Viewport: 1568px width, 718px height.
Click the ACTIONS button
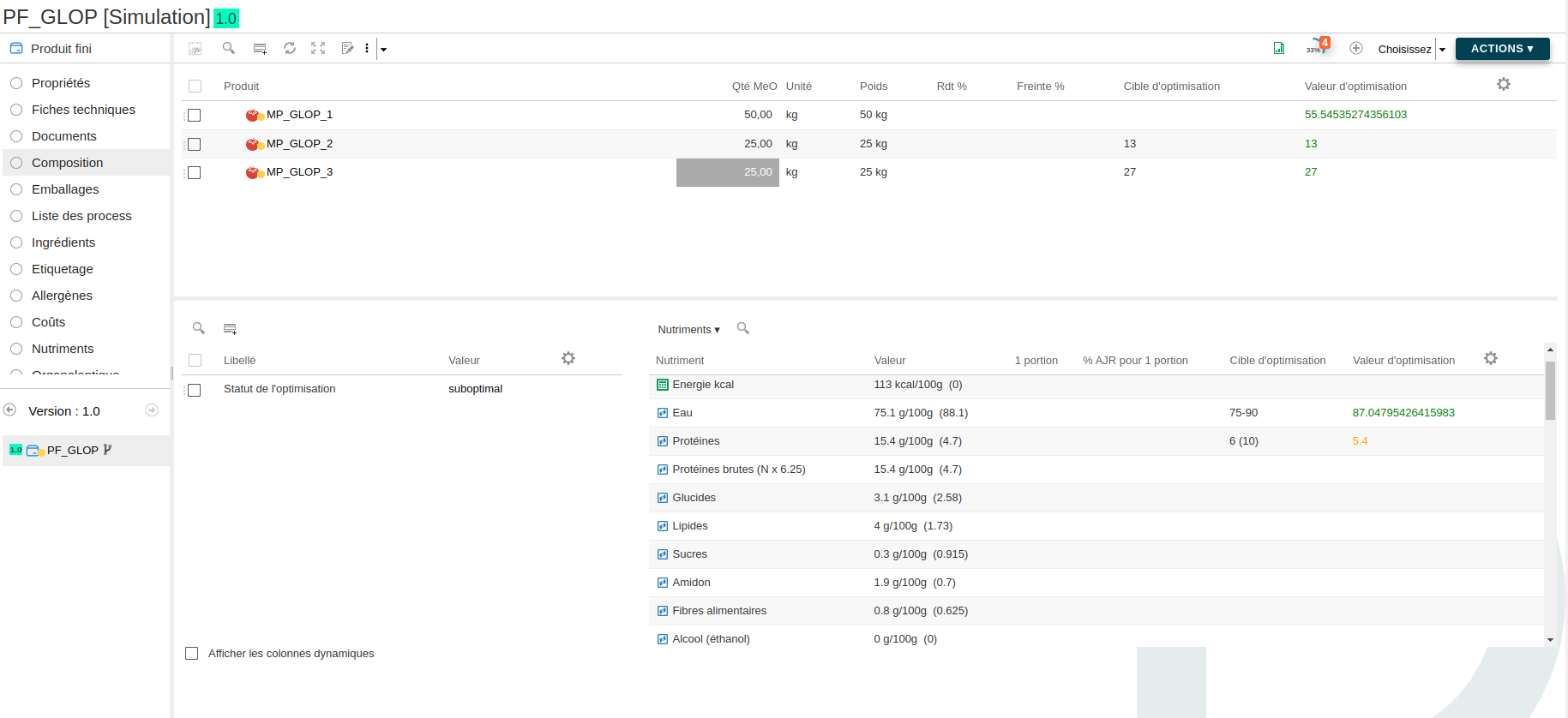(x=1502, y=49)
